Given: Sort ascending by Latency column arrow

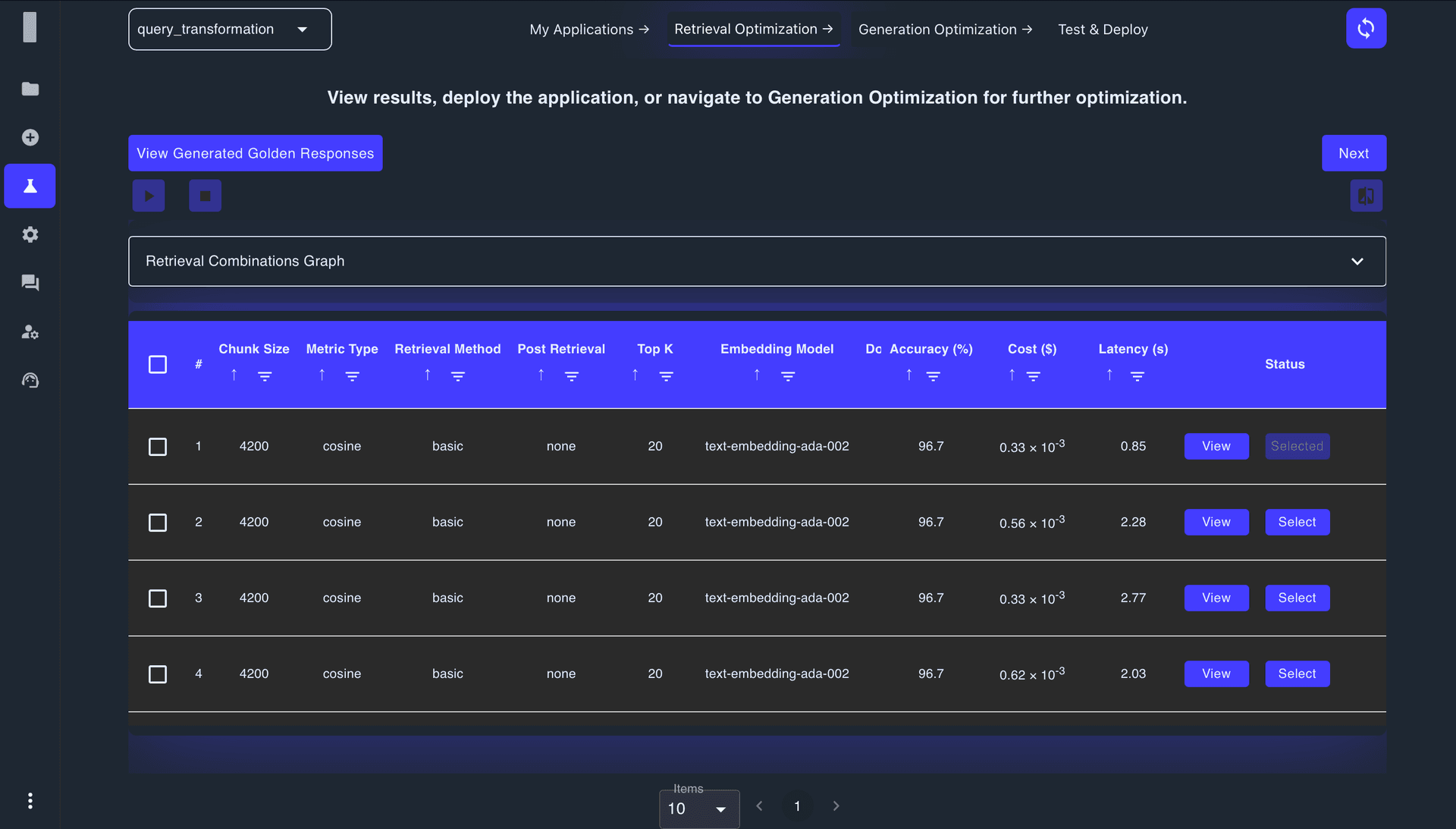Looking at the screenshot, I should [1109, 375].
